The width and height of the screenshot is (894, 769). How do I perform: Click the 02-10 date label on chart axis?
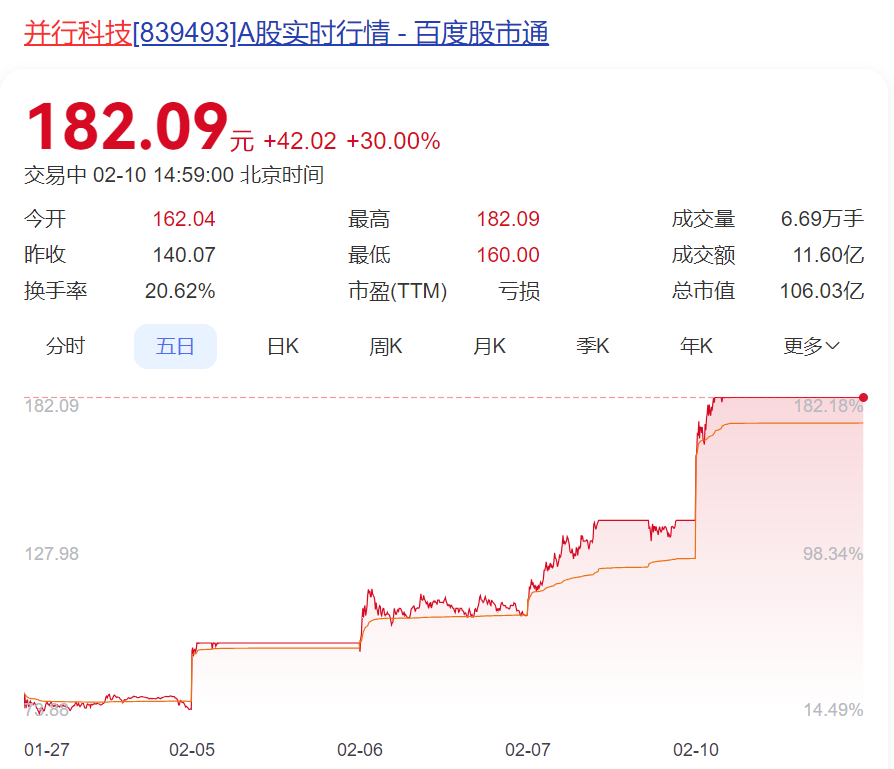click(696, 750)
